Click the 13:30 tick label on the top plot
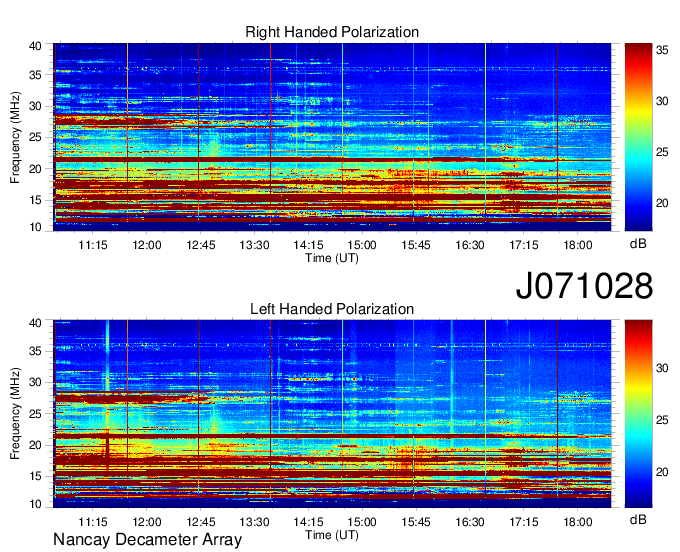Screen dimensions: 680x552 (x=255, y=245)
